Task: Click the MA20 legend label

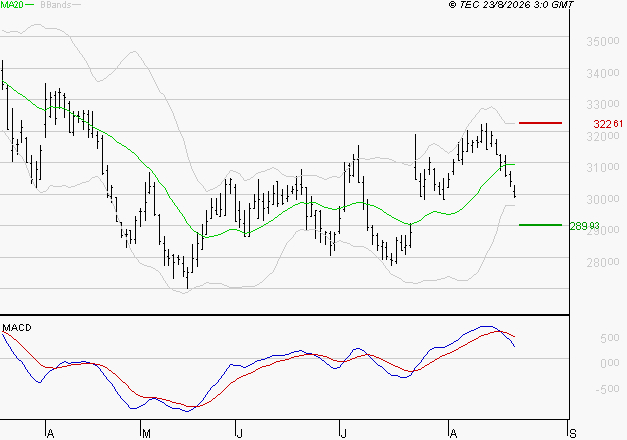Action: click(12, 5)
